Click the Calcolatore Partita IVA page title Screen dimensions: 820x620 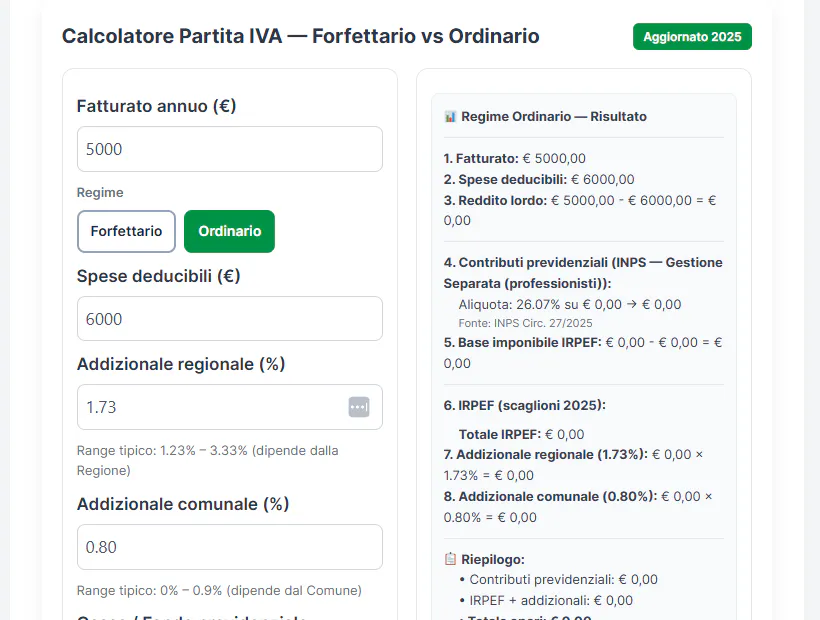(x=301, y=36)
